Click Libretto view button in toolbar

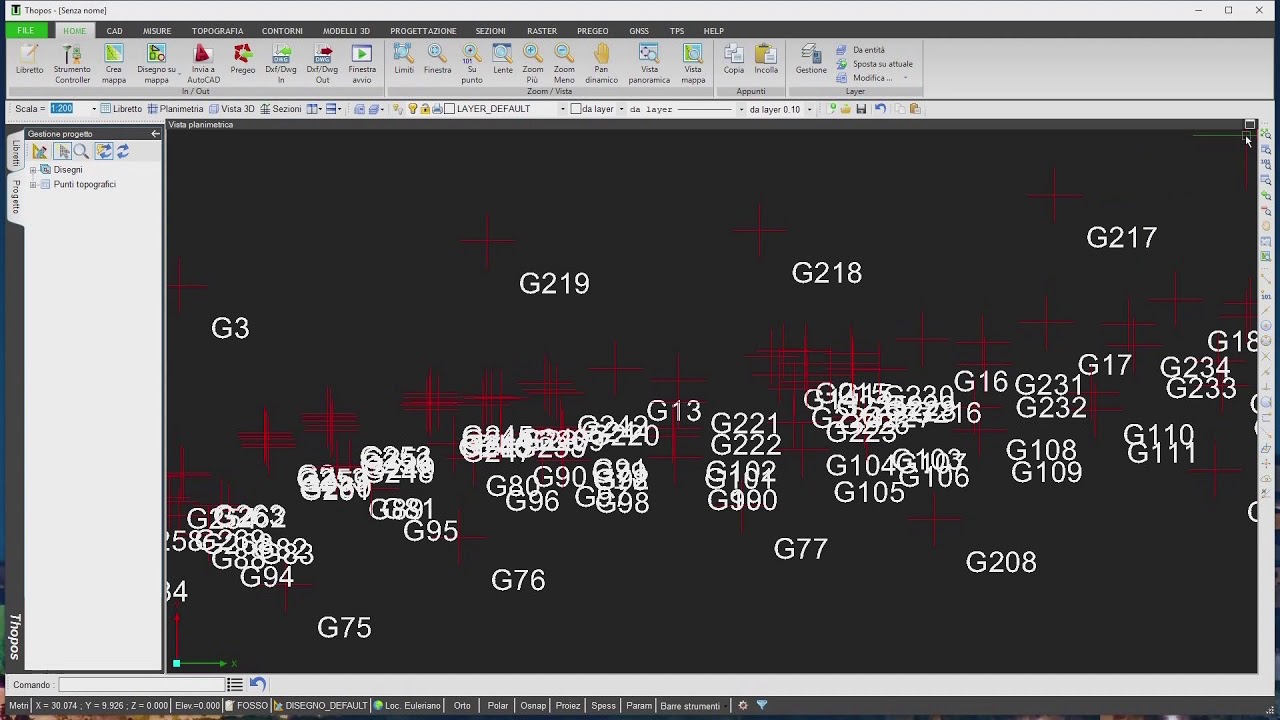[121, 109]
